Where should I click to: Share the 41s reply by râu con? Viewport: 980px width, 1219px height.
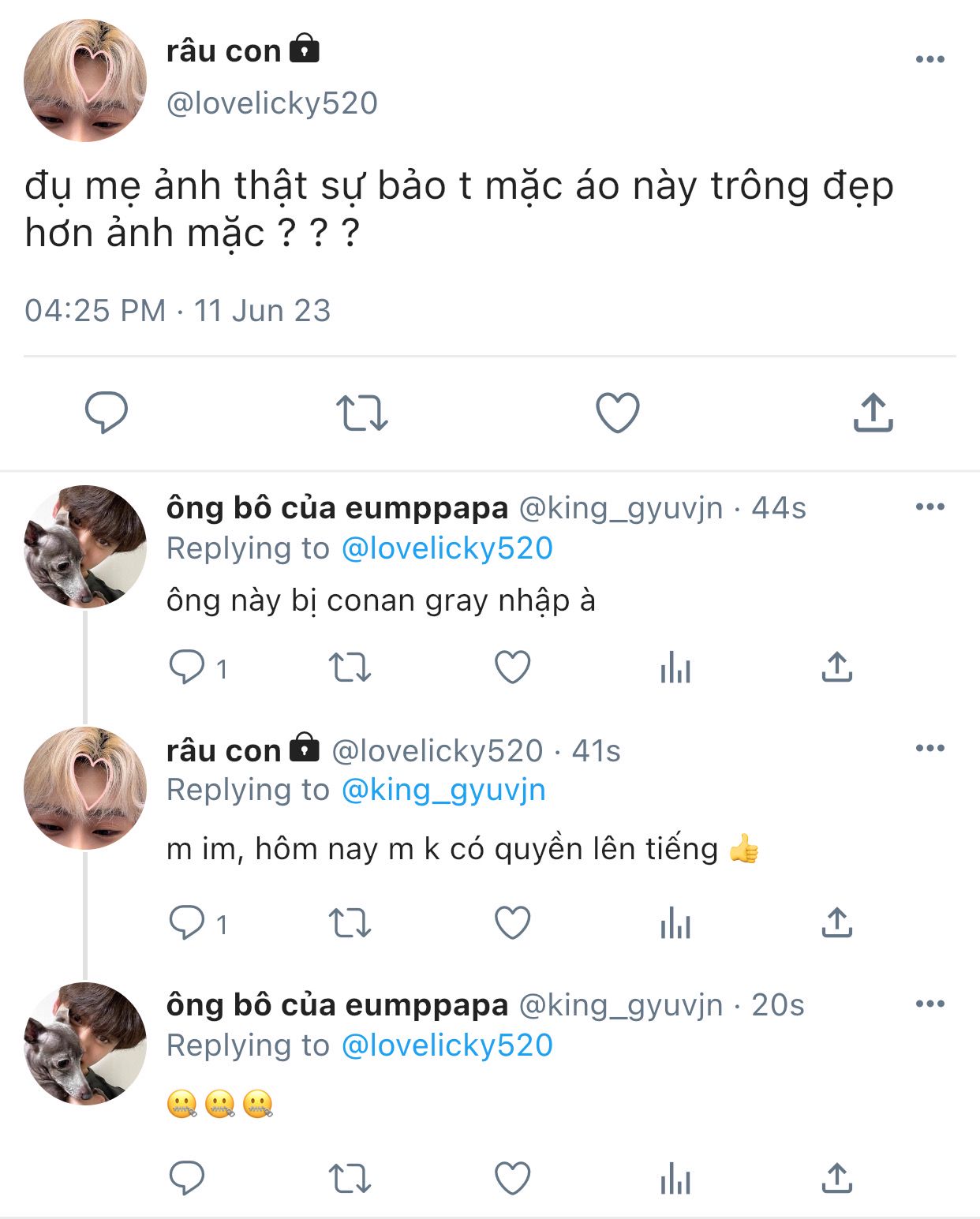click(x=837, y=922)
